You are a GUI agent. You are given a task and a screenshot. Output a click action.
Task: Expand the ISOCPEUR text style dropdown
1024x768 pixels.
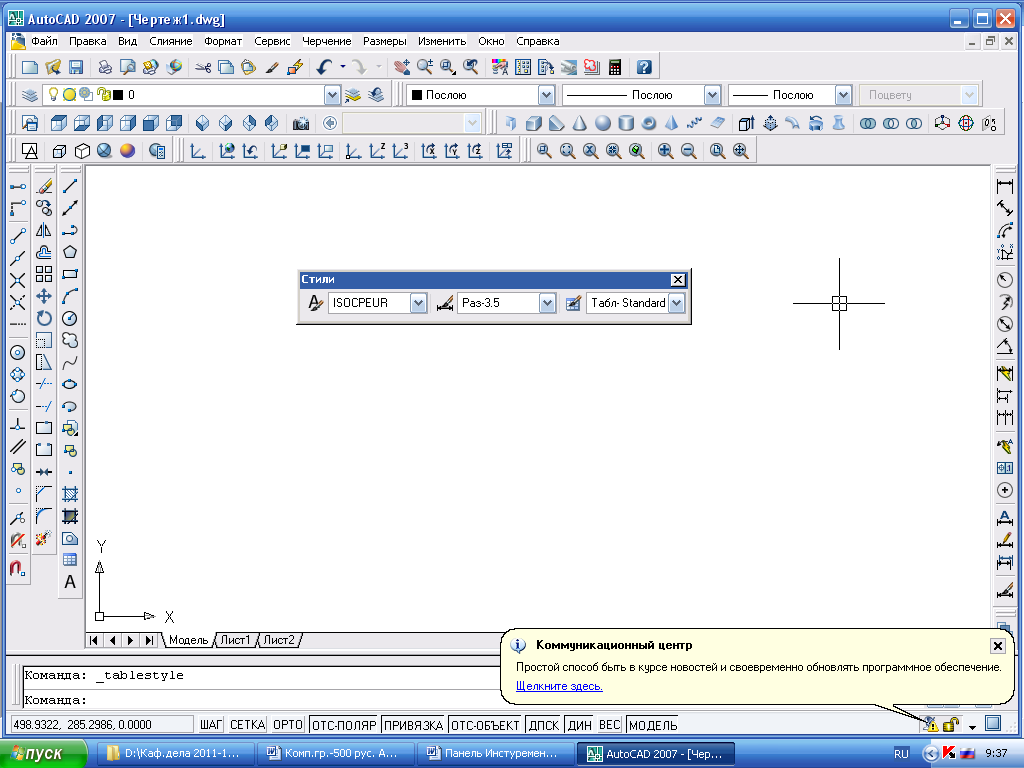pos(419,303)
